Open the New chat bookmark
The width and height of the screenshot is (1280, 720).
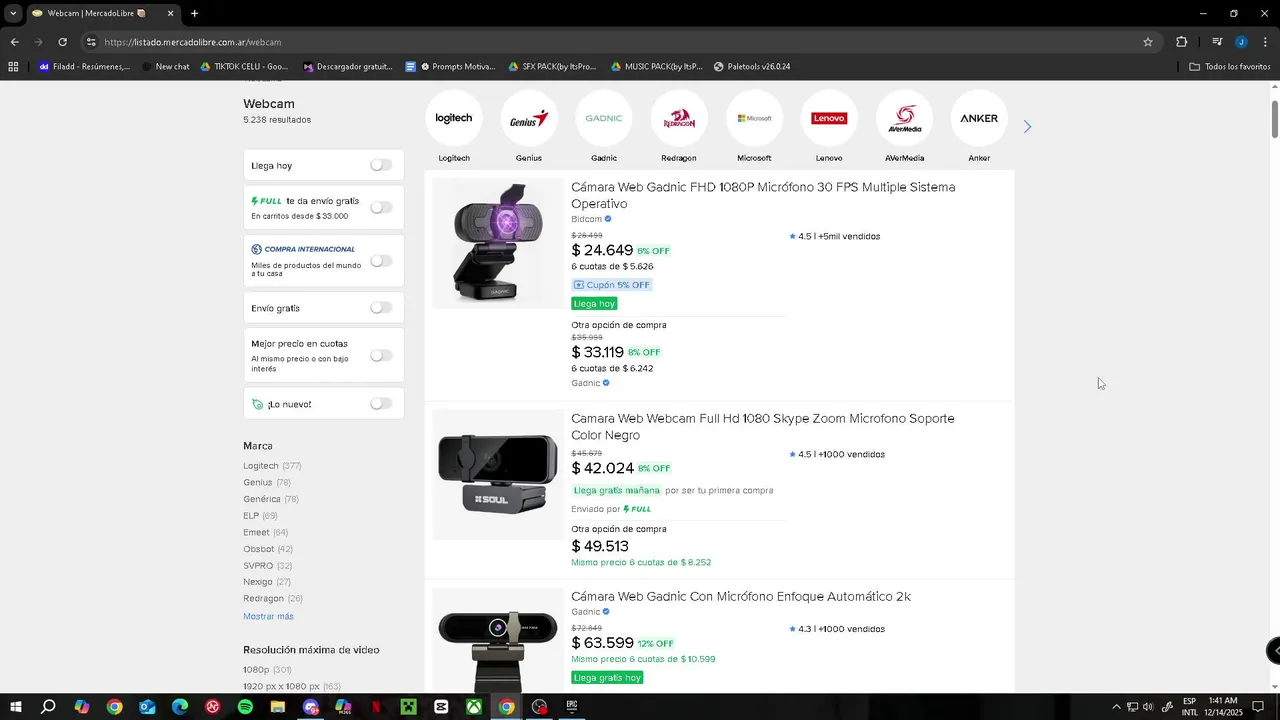tap(165, 67)
